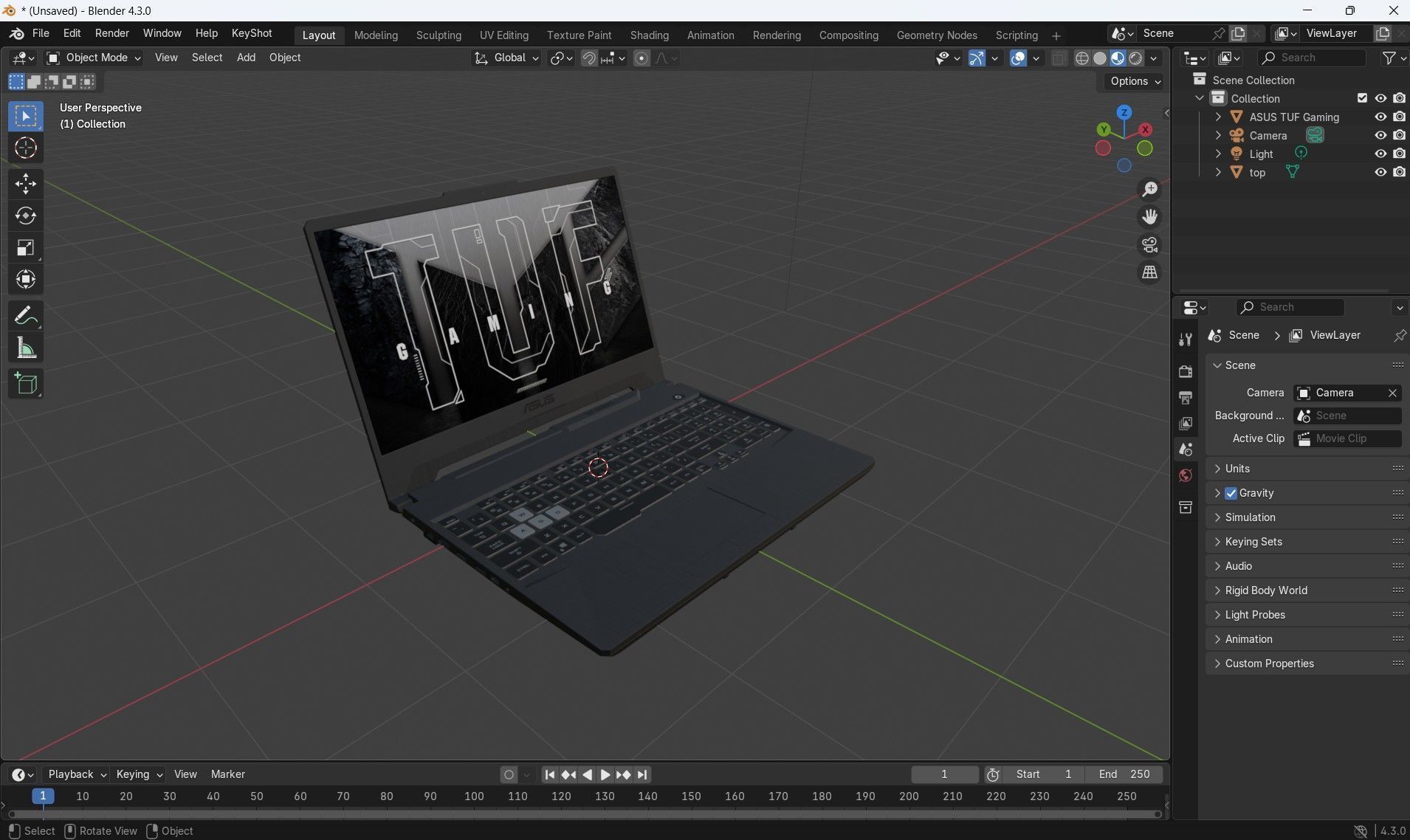
Task: Select the Select Box tool
Action: [26, 116]
